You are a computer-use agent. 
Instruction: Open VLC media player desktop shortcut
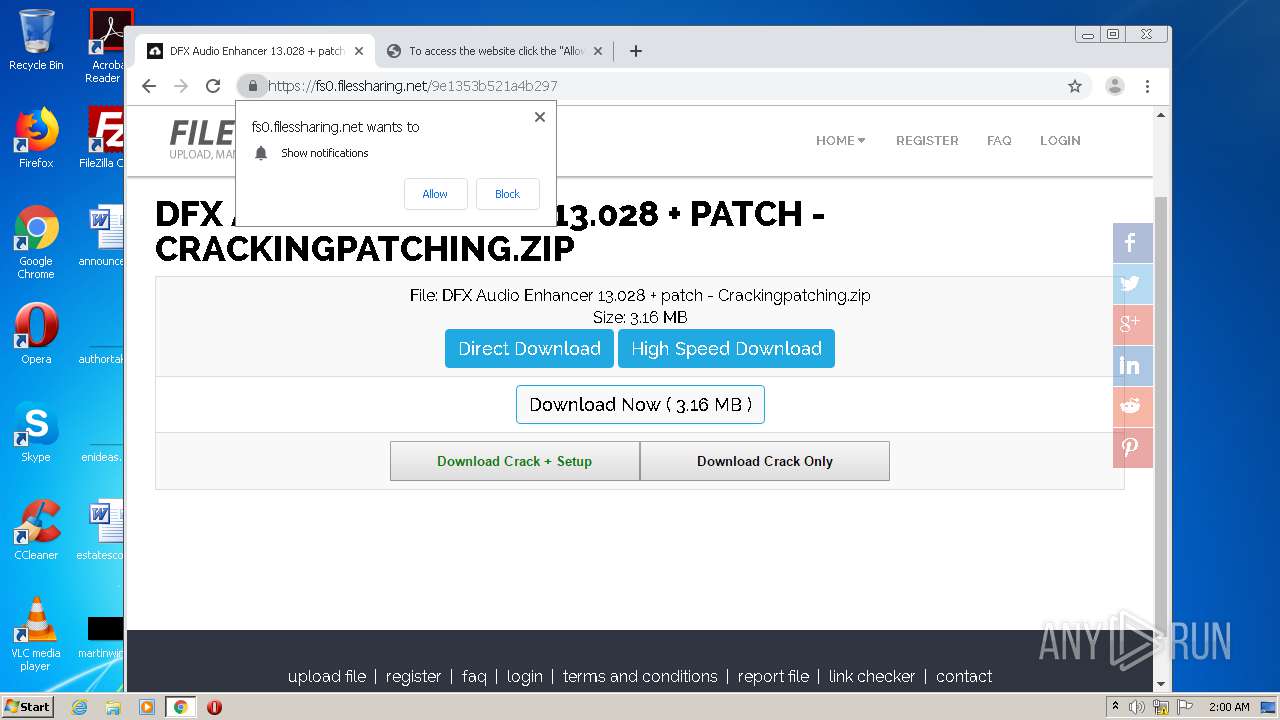(x=36, y=634)
